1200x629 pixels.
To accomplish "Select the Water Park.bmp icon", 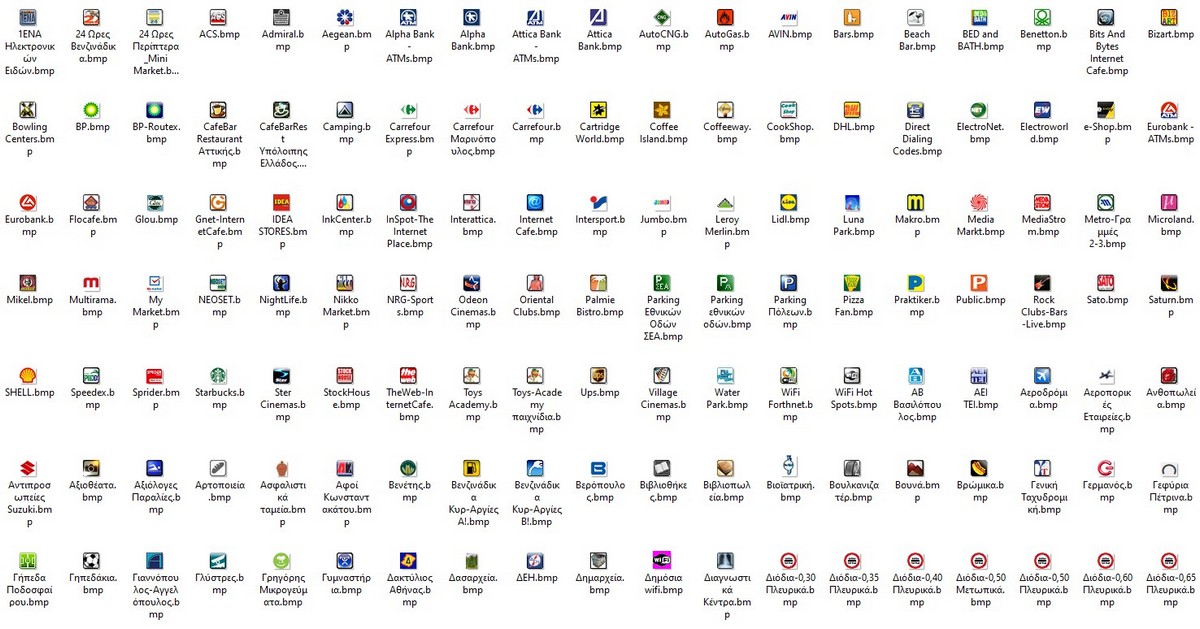I will pyautogui.click(x=725, y=376).
